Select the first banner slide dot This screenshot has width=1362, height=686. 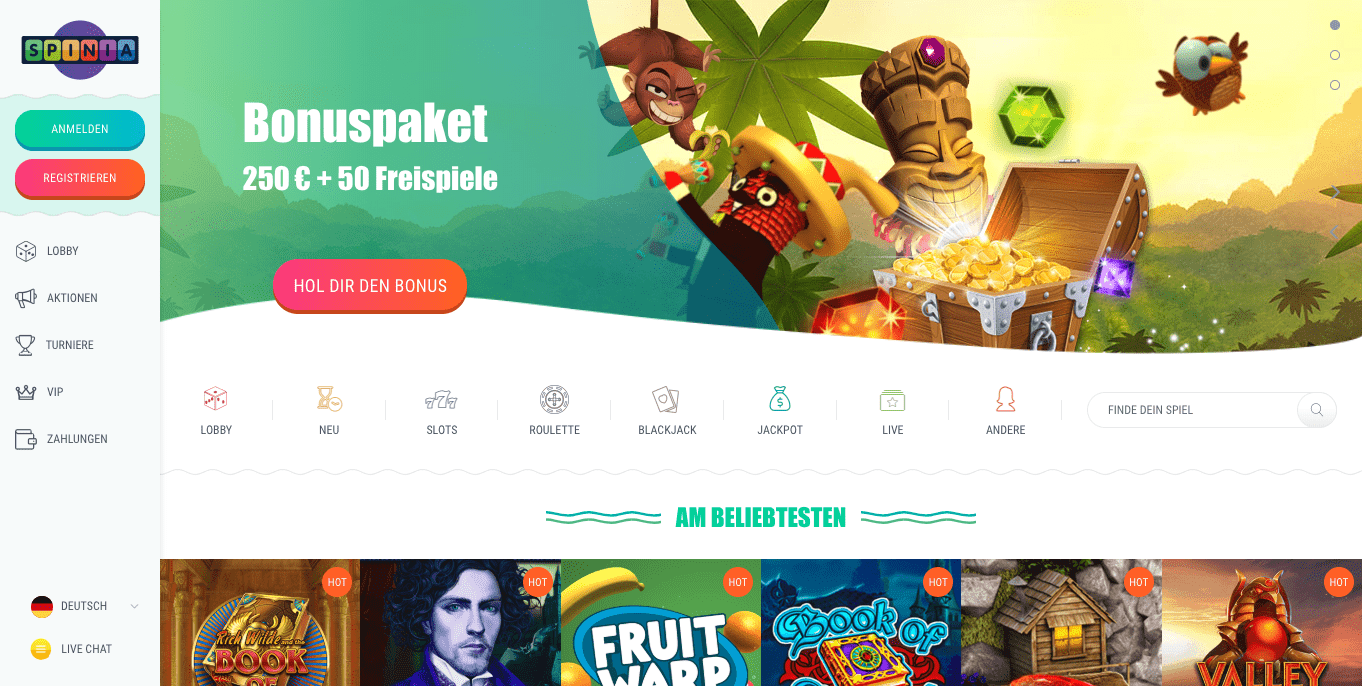click(x=1335, y=25)
